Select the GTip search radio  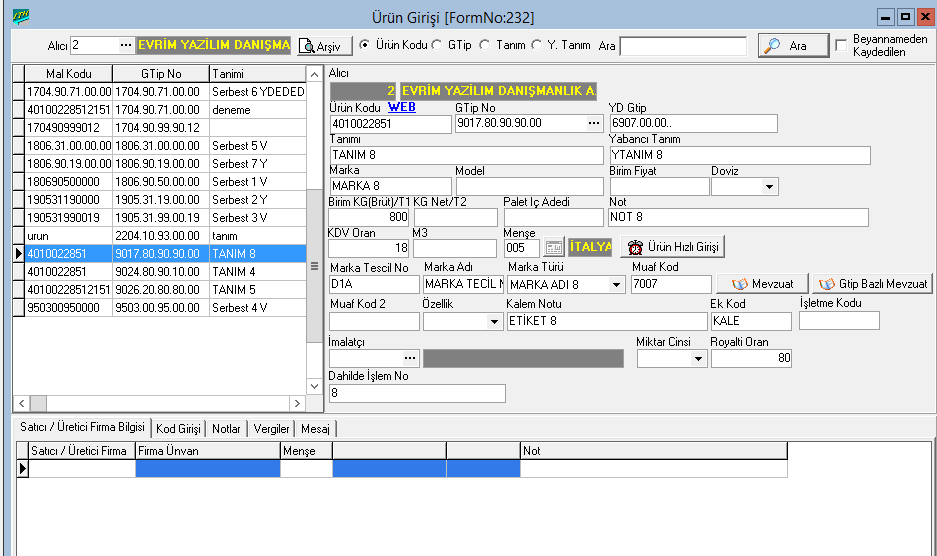(437, 45)
